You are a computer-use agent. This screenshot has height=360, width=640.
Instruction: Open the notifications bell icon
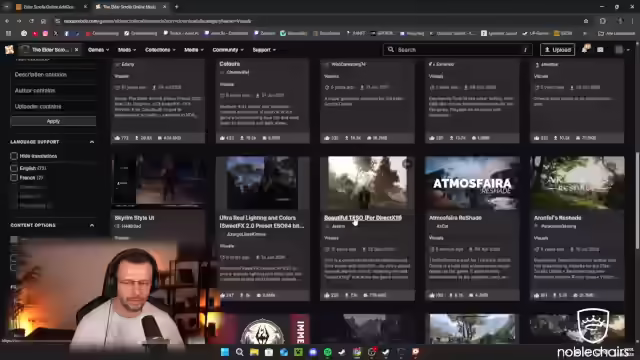pyautogui.click(x=584, y=49)
